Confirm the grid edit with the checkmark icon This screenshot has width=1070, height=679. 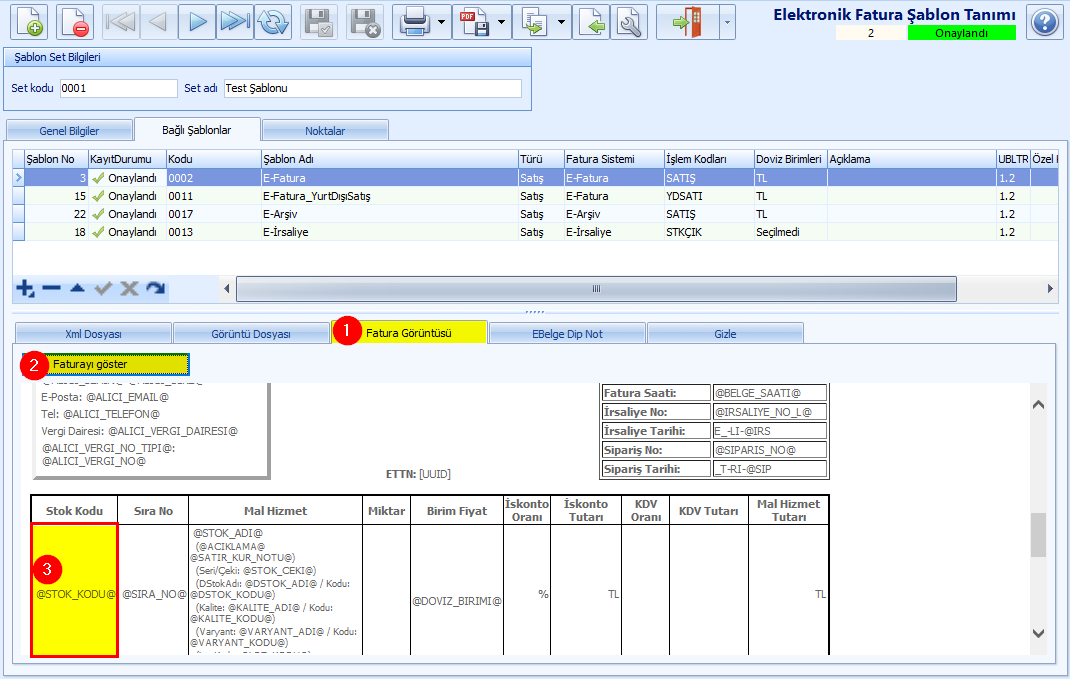pyautogui.click(x=103, y=289)
